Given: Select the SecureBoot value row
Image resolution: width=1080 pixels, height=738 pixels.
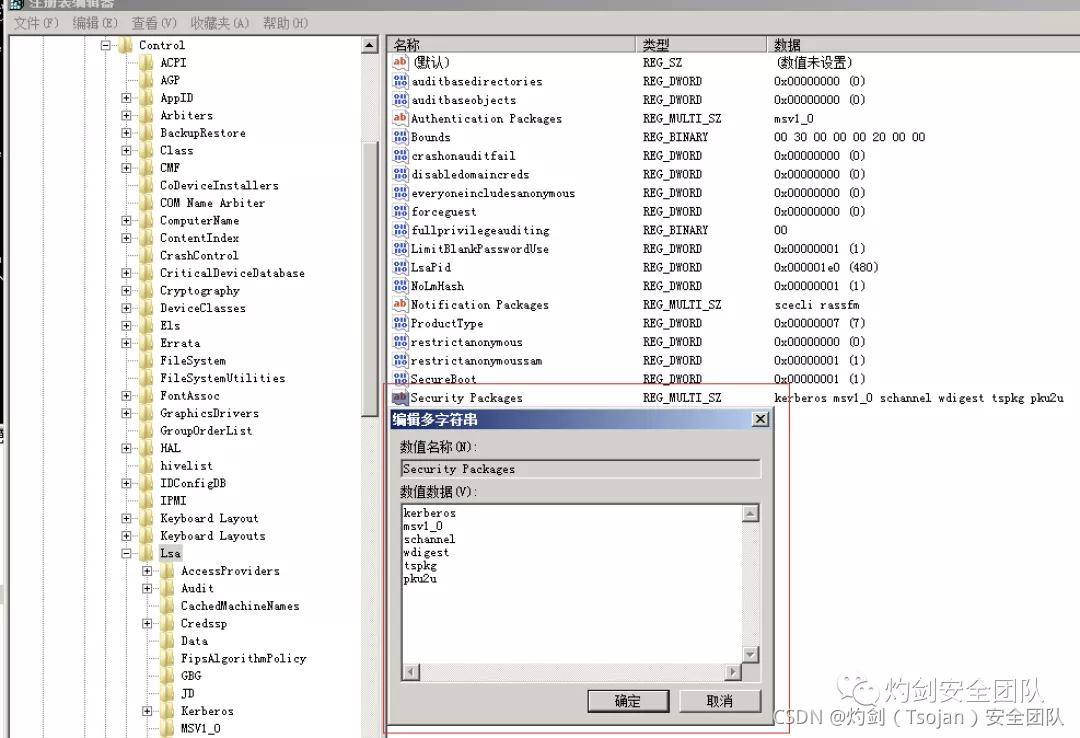Looking at the screenshot, I should point(733,378).
